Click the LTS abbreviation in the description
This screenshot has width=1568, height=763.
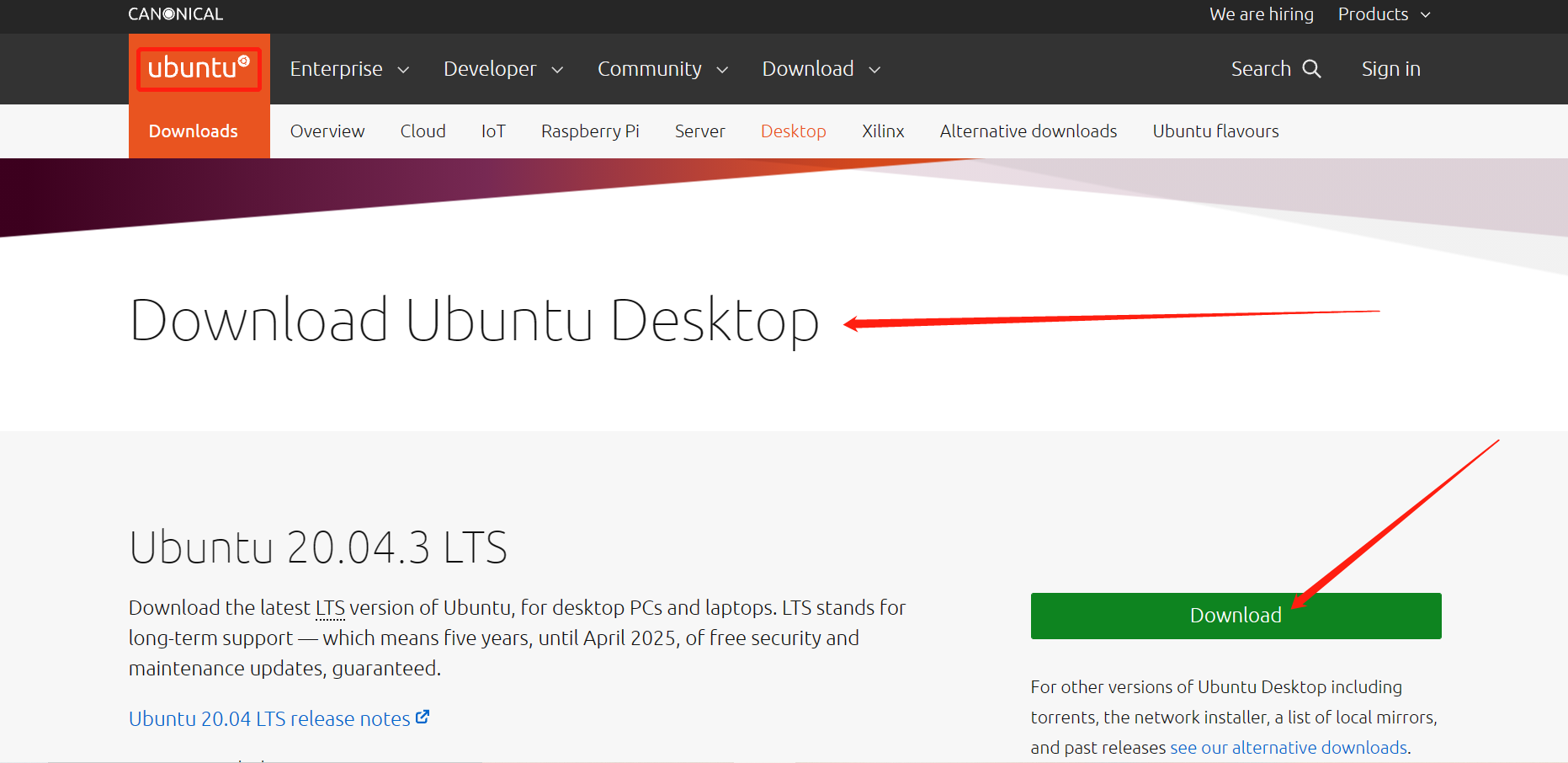click(x=330, y=608)
